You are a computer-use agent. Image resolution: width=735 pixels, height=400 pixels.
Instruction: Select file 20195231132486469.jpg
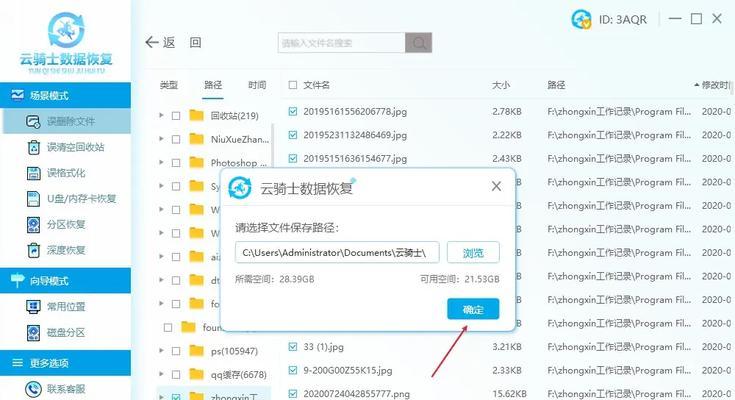355,135
